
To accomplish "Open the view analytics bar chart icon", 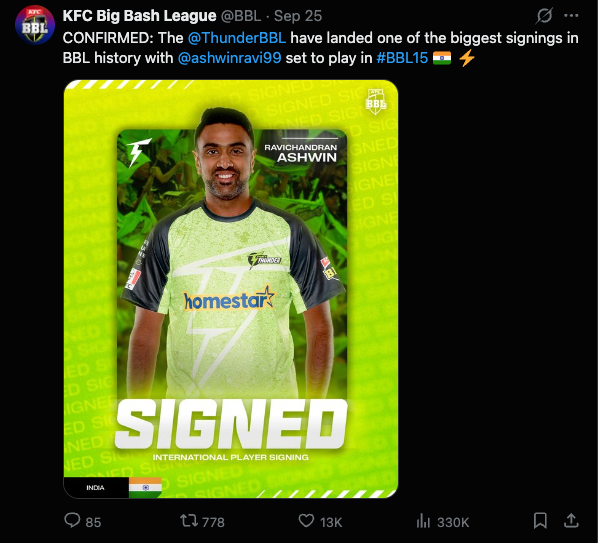I will tap(423, 521).
